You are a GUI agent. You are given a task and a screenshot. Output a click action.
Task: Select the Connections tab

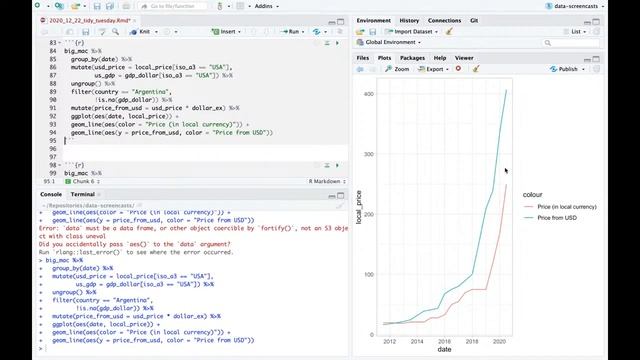[x=444, y=20]
